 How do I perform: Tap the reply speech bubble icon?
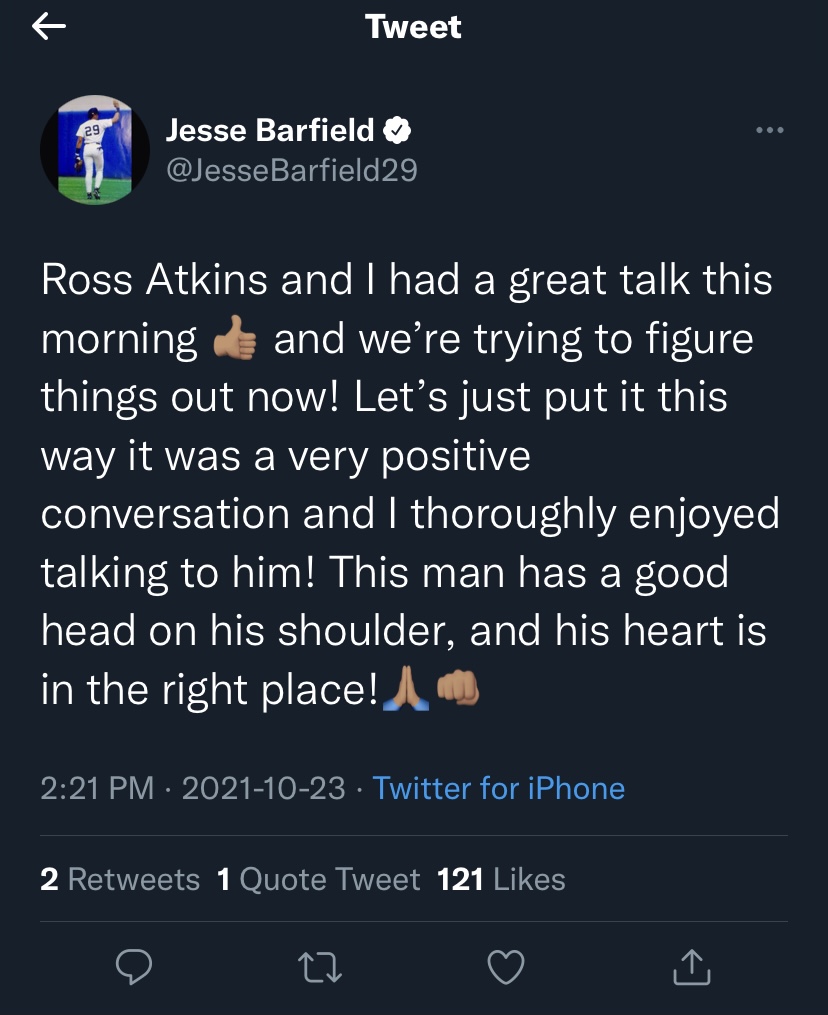coord(133,965)
